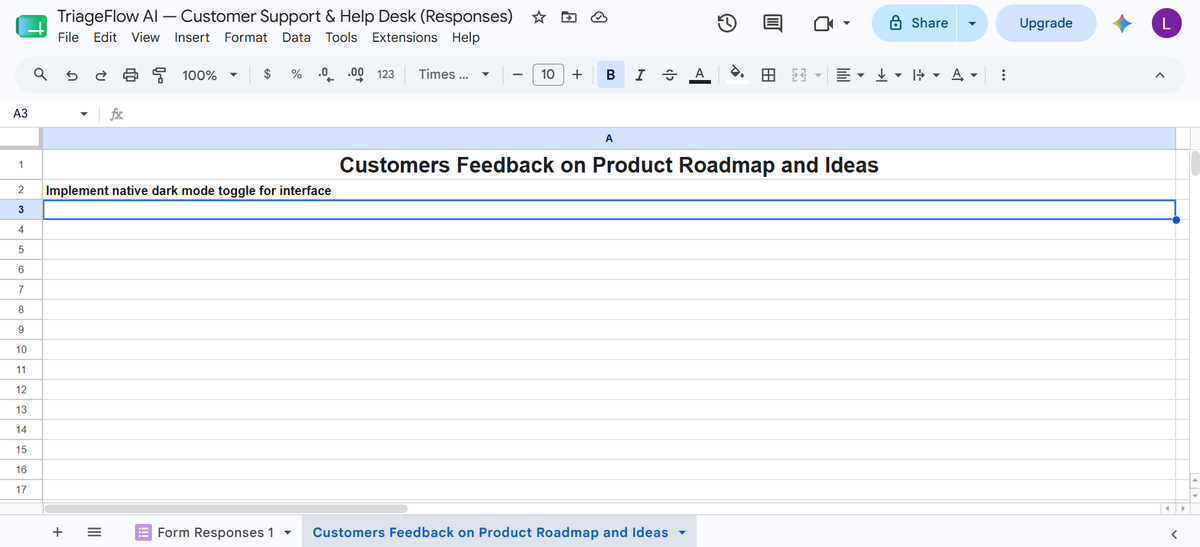Screen dimensions: 1200x547
Task: Format as percent
Action: tap(297, 74)
